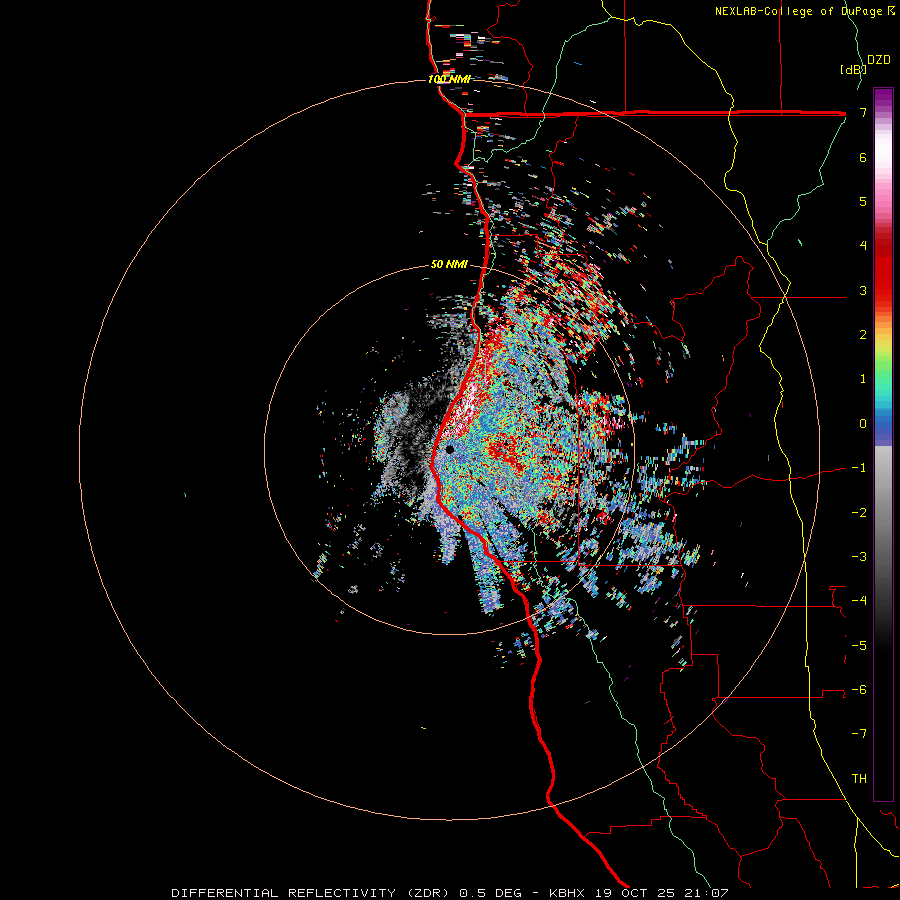This screenshot has width=900, height=900.
Task: Click the NEXLAB-College of DuPage watermark text
Action: (x=804, y=11)
